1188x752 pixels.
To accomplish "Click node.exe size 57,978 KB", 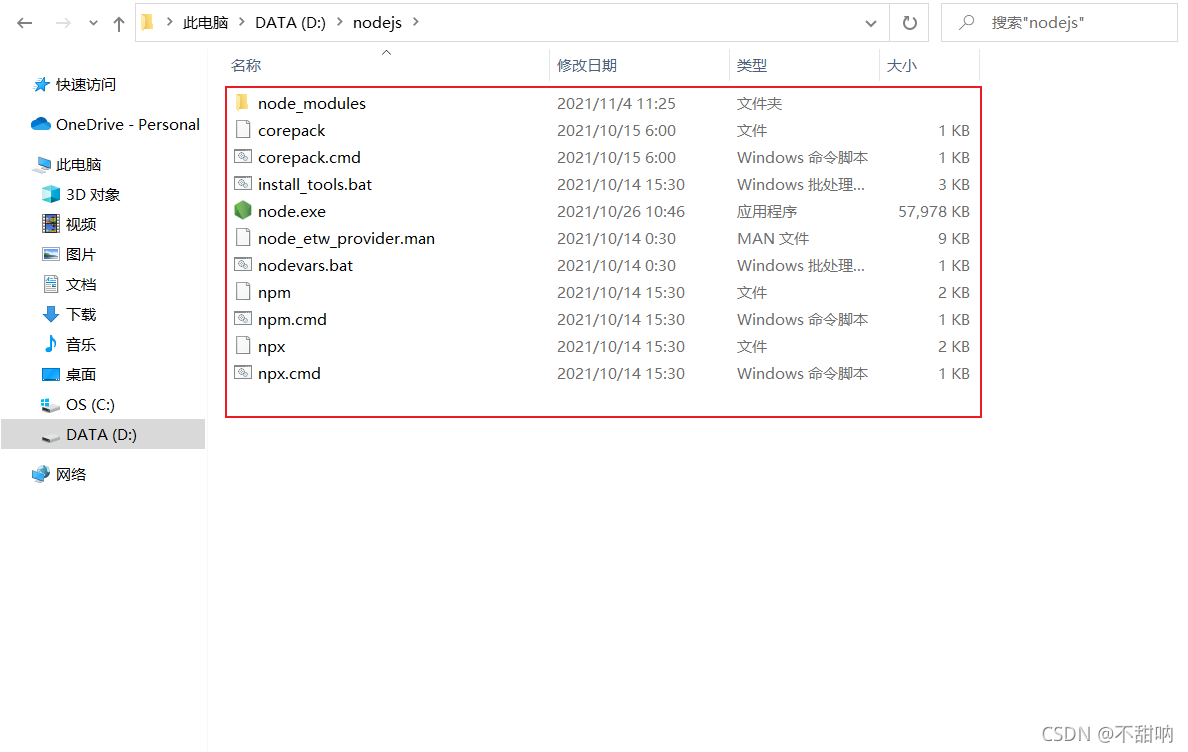I will click(933, 212).
